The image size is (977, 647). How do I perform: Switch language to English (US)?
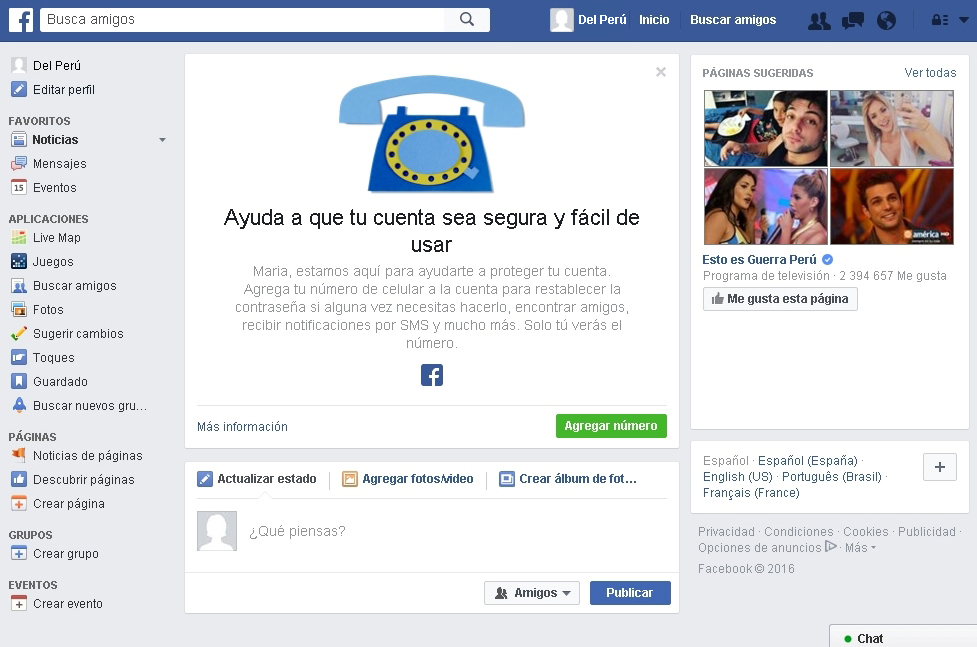pyautogui.click(x=737, y=477)
